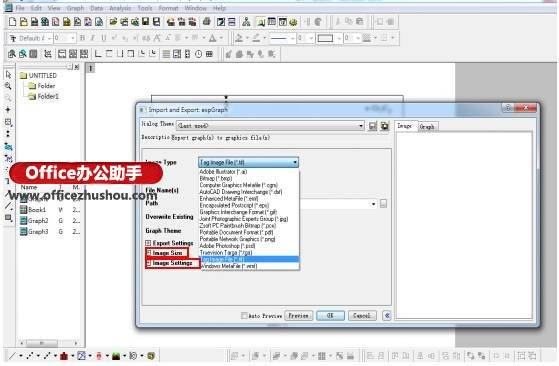Toggle the Auto Preview checkbox
The width and height of the screenshot is (559, 366).
pyautogui.click(x=244, y=315)
